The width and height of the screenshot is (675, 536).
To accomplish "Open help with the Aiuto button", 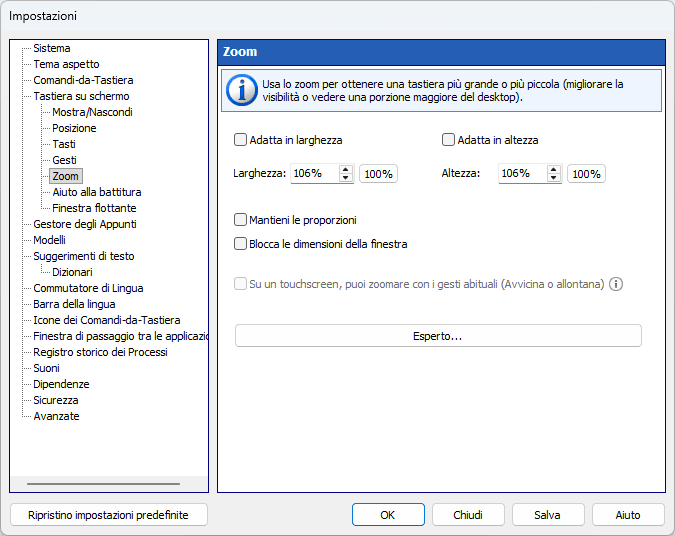I will (628, 515).
